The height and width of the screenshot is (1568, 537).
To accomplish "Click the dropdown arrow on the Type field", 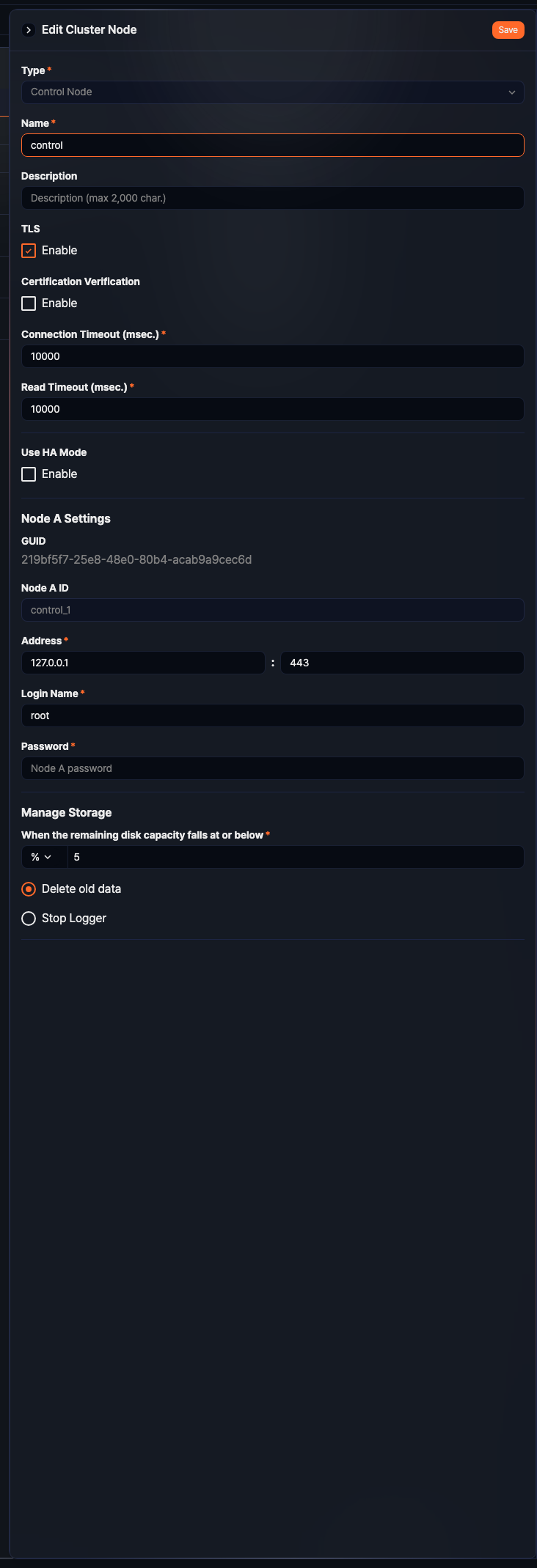I will click(x=512, y=92).
